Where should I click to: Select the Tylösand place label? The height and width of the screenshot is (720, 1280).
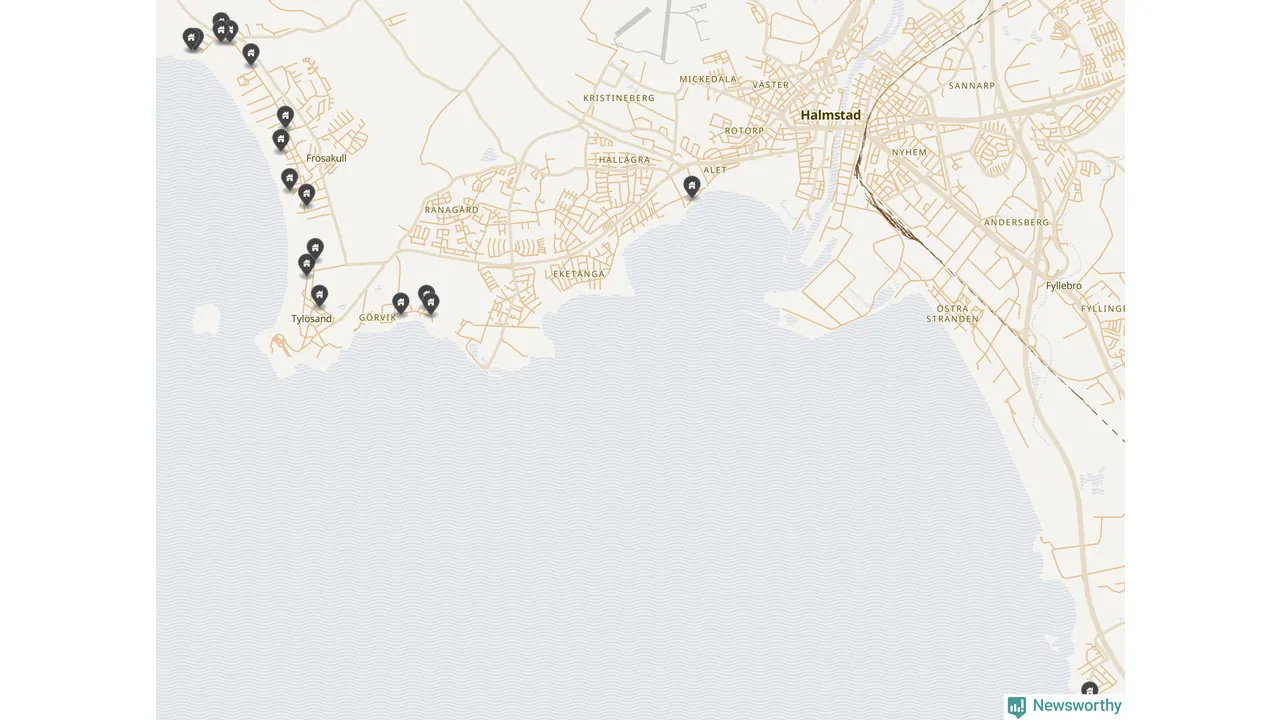311,319
